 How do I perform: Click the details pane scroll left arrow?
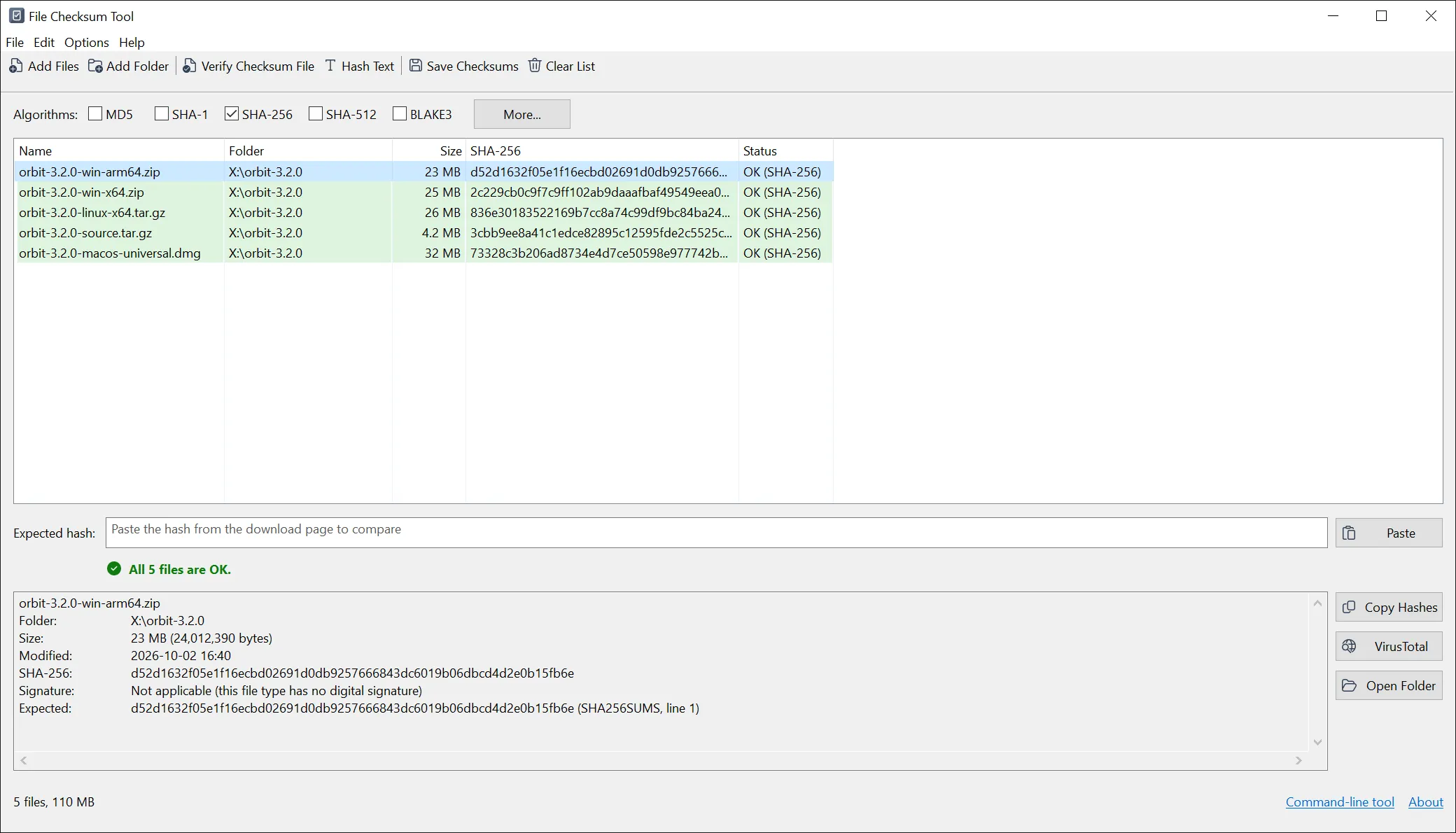(24, 760)
